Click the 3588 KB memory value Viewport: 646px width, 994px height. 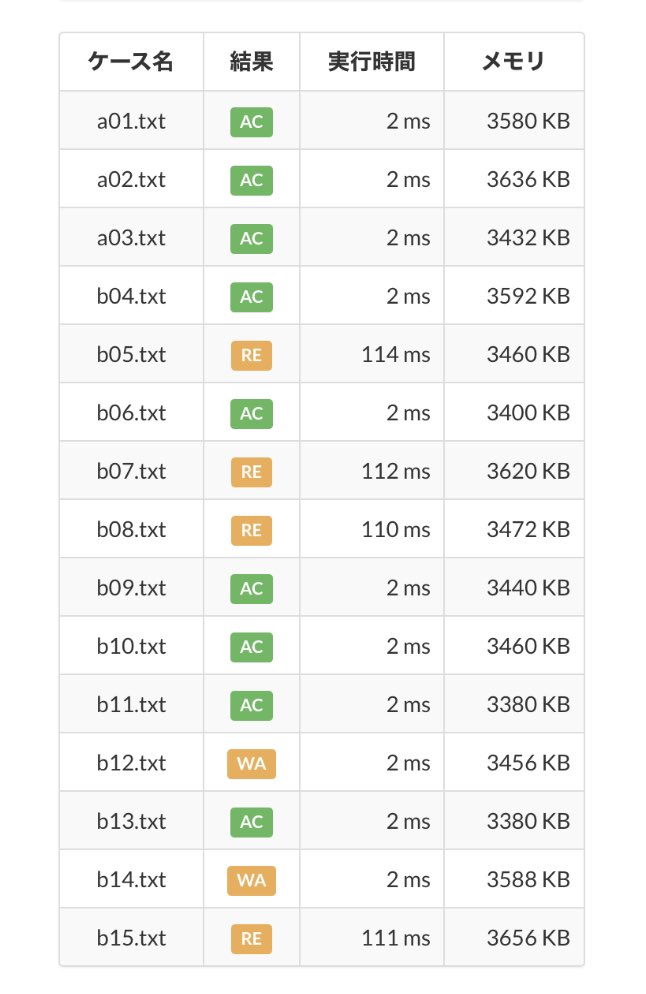click(528, 879)
